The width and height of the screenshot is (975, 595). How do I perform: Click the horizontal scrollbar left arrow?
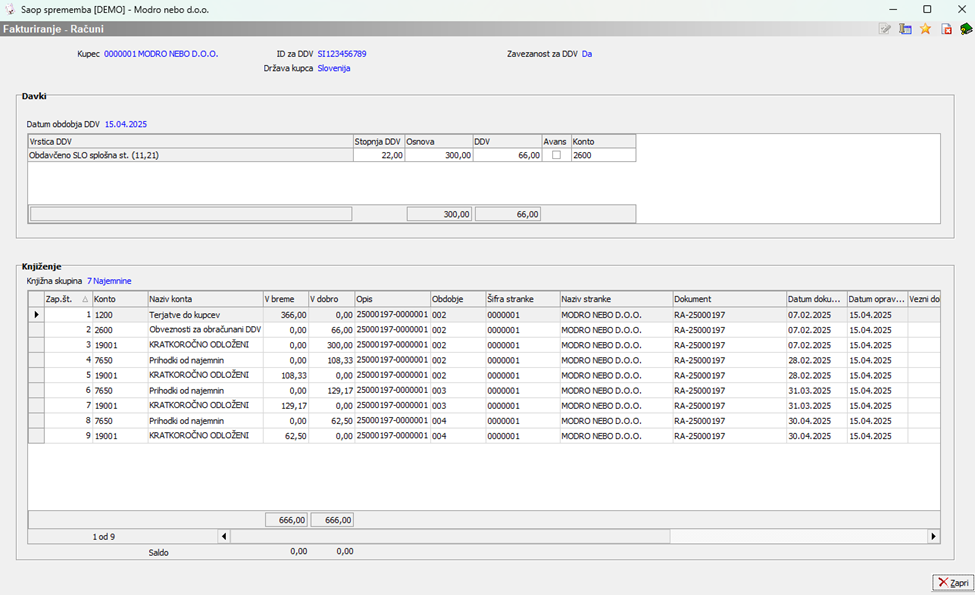(224, 537)
